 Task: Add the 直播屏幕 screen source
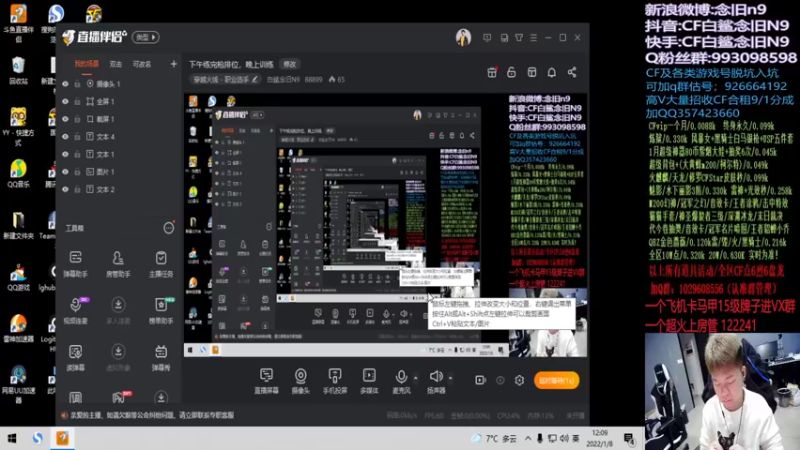266,381
